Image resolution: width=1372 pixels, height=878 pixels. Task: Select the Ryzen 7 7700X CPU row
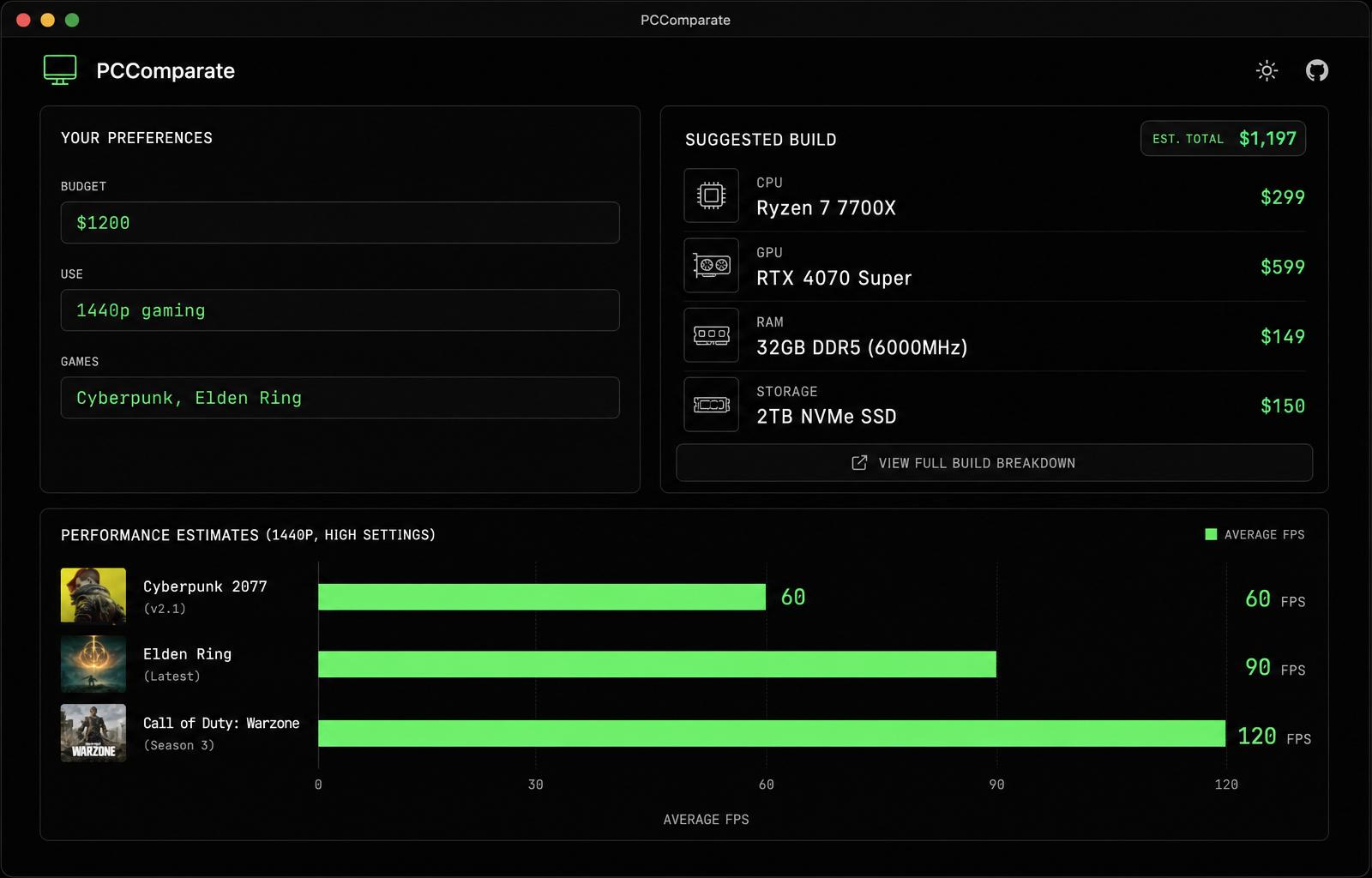pos(994,196)
